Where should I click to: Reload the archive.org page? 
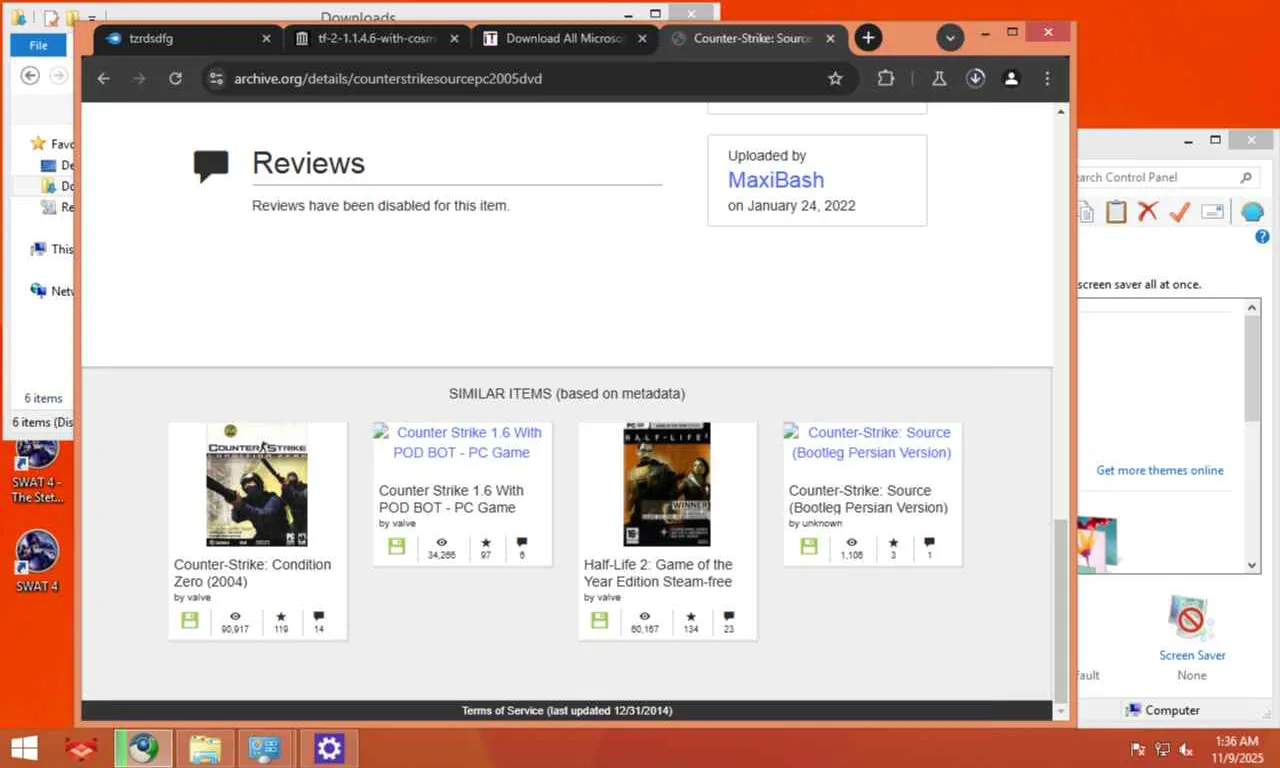(x=175, y=78)
